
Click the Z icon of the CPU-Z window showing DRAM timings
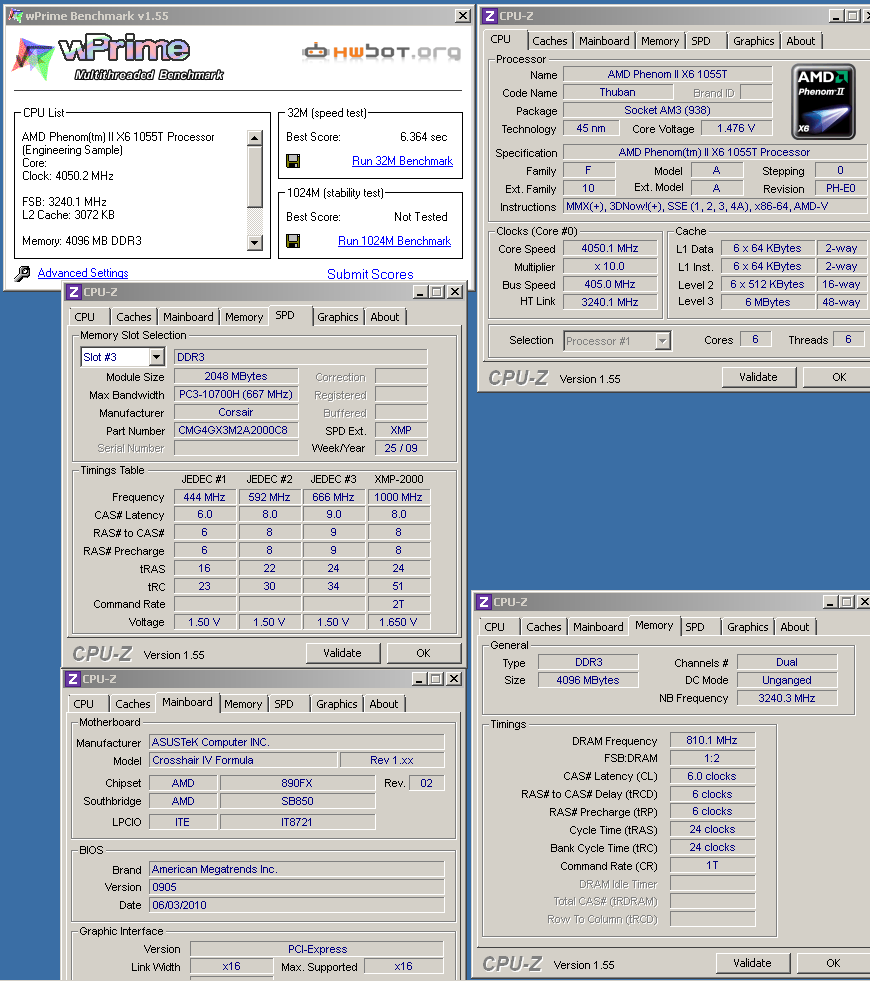pos(484,602)
